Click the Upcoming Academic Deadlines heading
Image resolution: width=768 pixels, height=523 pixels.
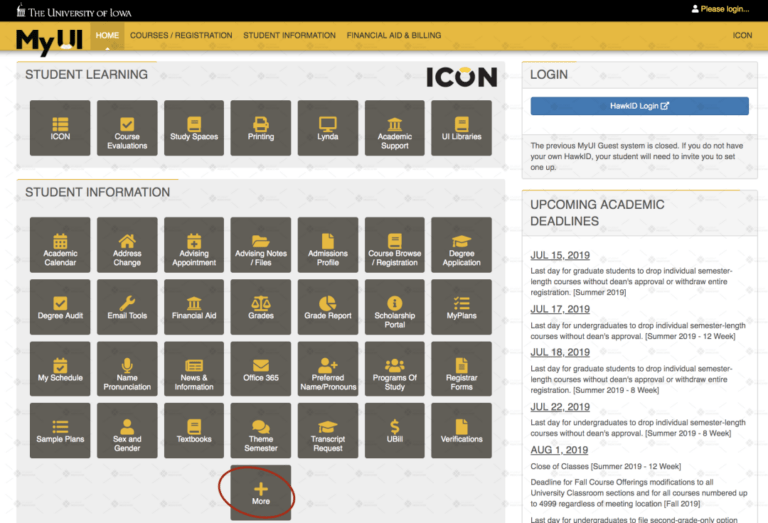597,213
